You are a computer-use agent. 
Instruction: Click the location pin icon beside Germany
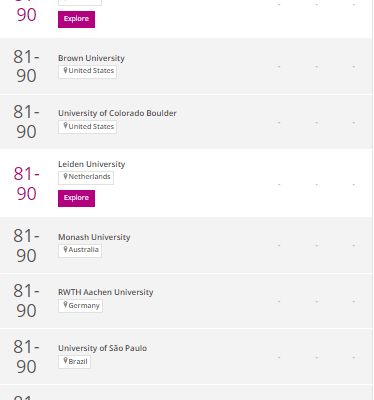(x=65, y=305)
